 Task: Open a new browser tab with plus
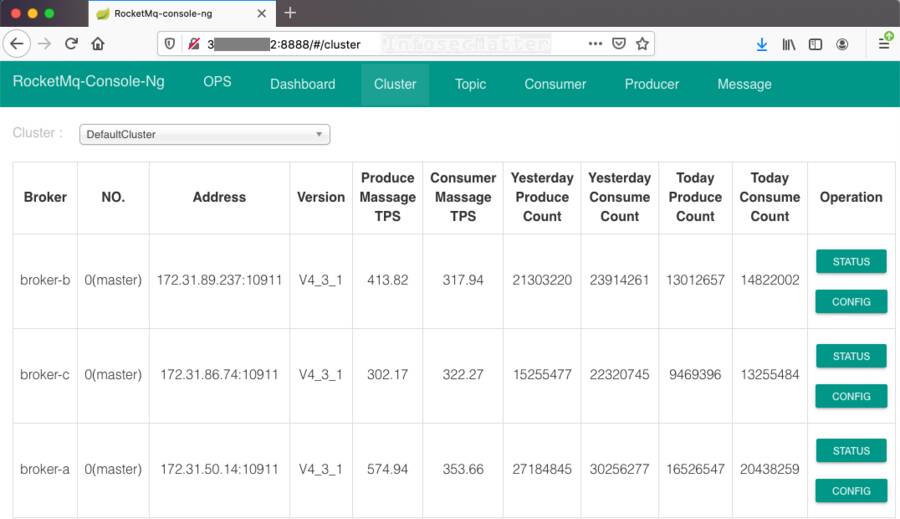(290, 13)
